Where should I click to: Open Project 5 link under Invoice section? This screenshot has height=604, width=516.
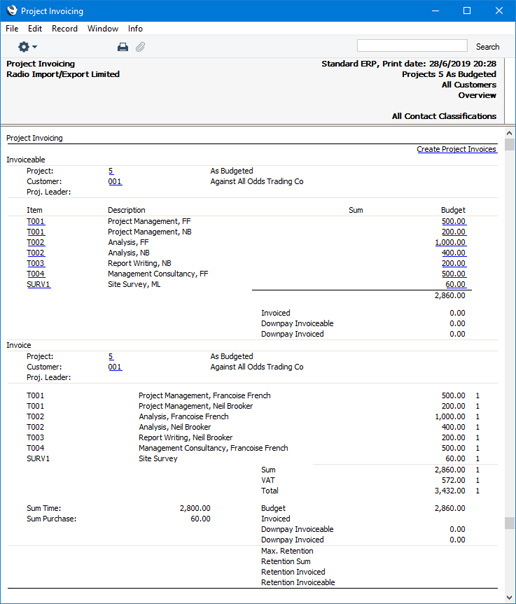[x=111, y=356]
